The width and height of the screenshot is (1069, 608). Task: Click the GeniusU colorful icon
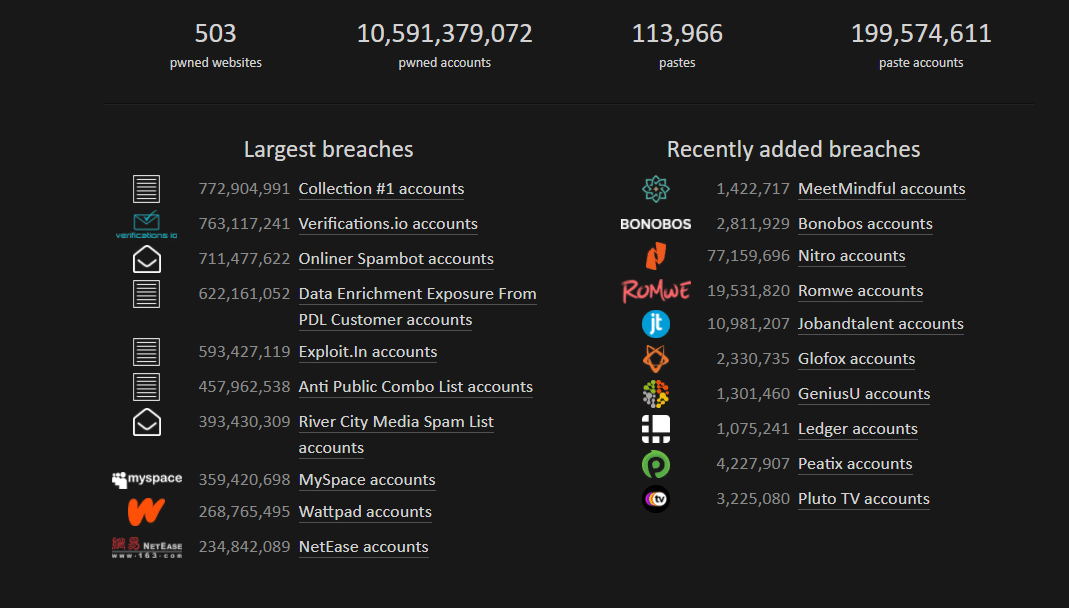[x=656, y=393]
